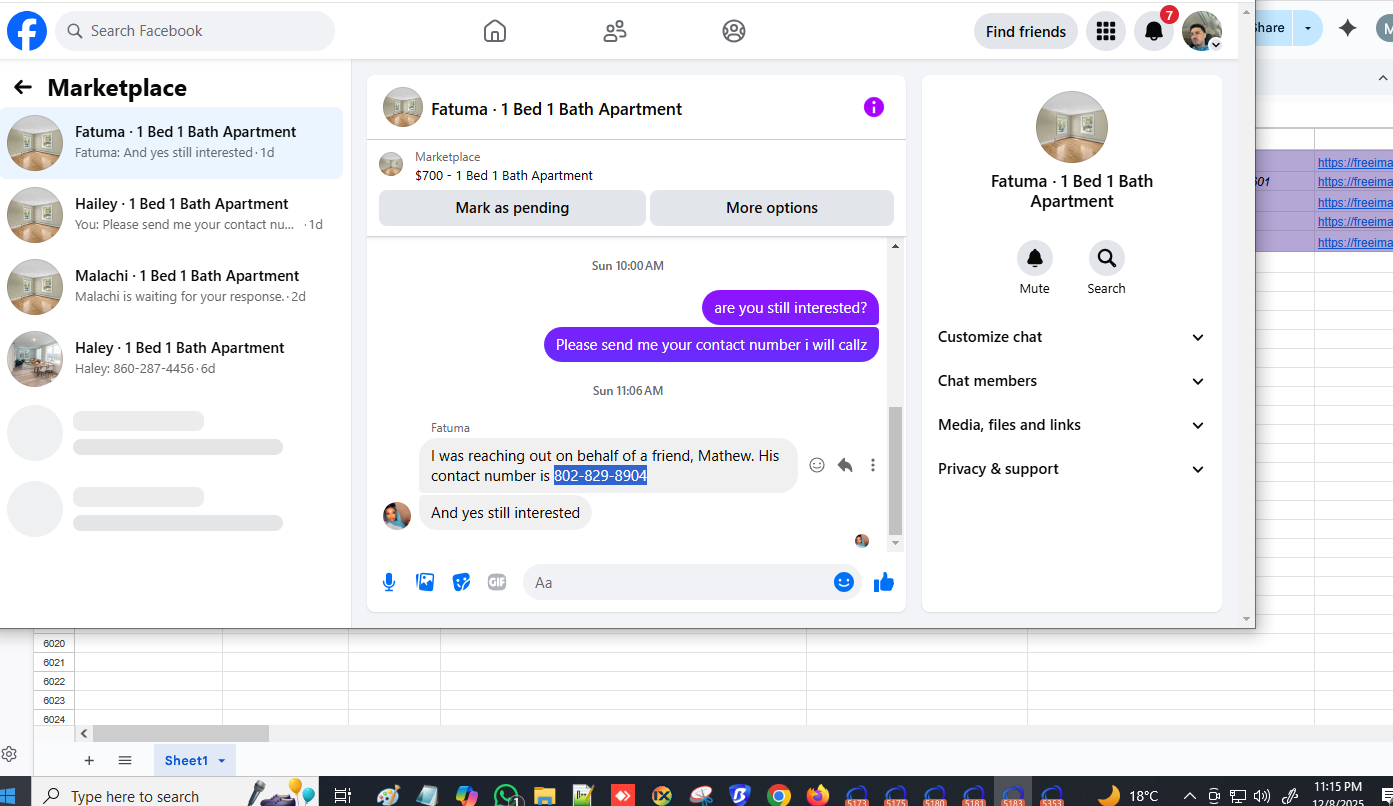Viewport: 1393px width, 806px height.
Task: Open the notifications bell with 7 badge
Action: (1154, 31)
